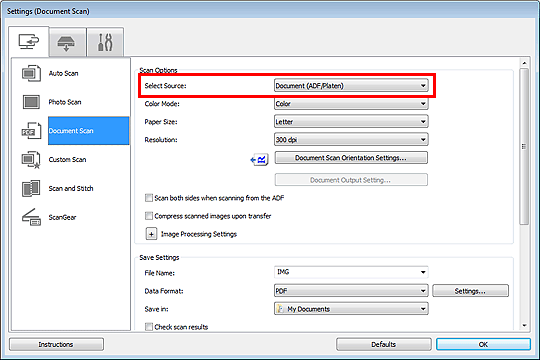The width and height of the screenshot is (540, 360).
Task: Open the Data Format dropdown
Action: click(351, 291)
